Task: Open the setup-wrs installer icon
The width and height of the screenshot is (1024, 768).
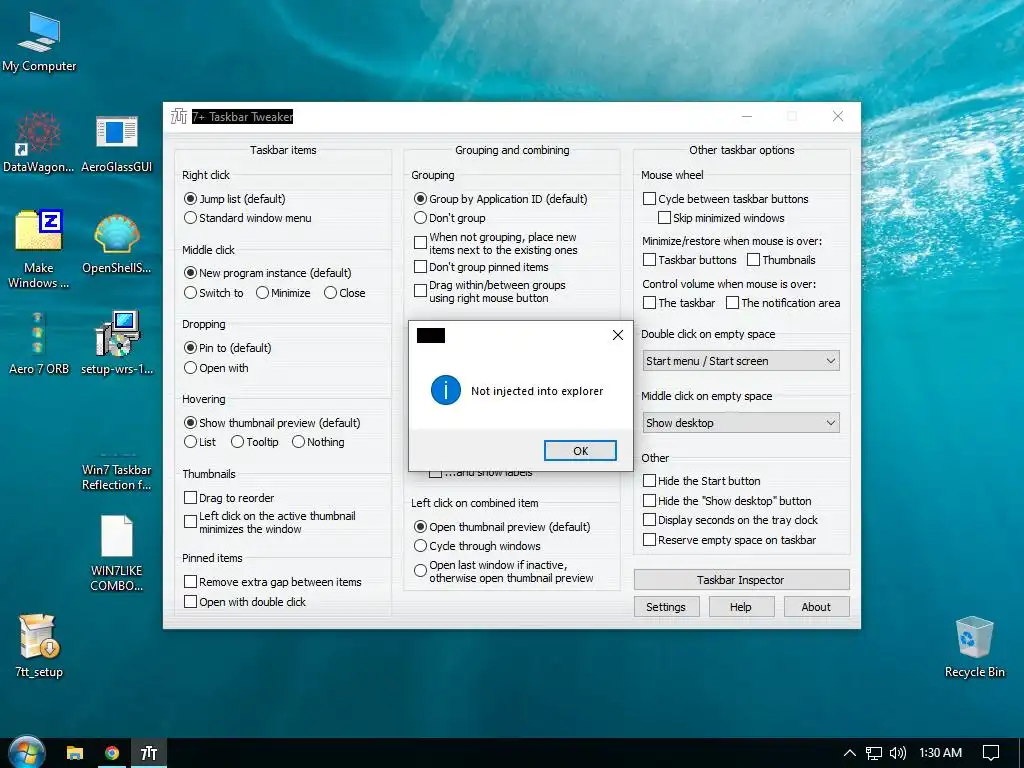Action: pyautogui.click(x=116, y=344)
